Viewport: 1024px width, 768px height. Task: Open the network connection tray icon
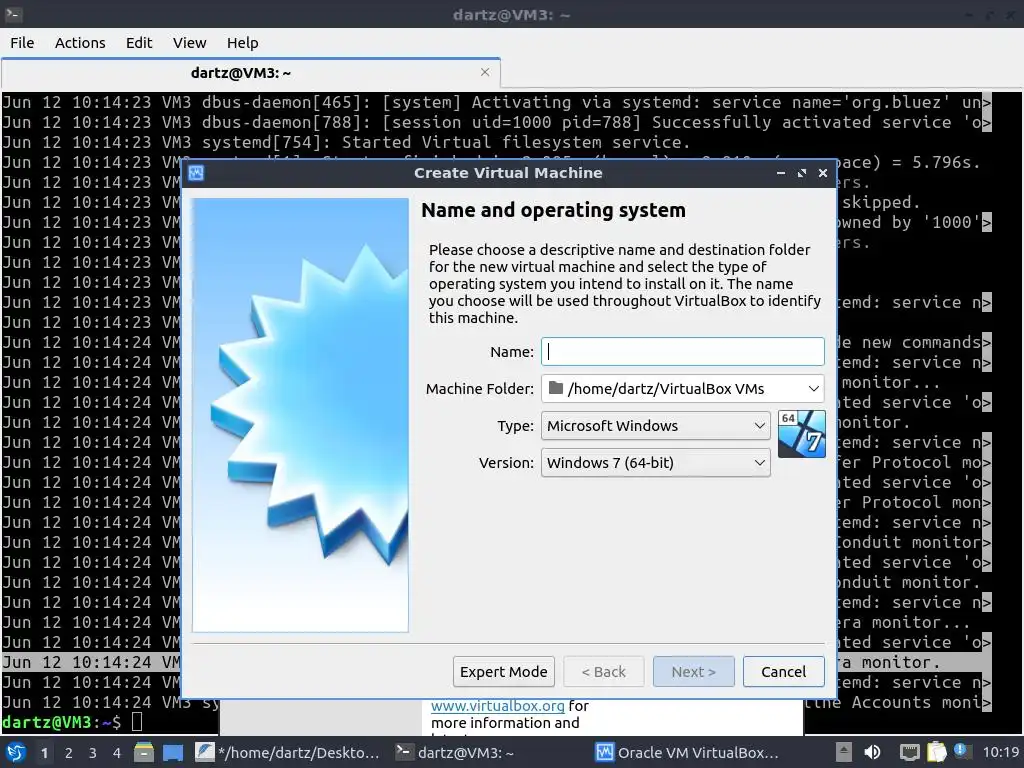click(x=909, y=752)
